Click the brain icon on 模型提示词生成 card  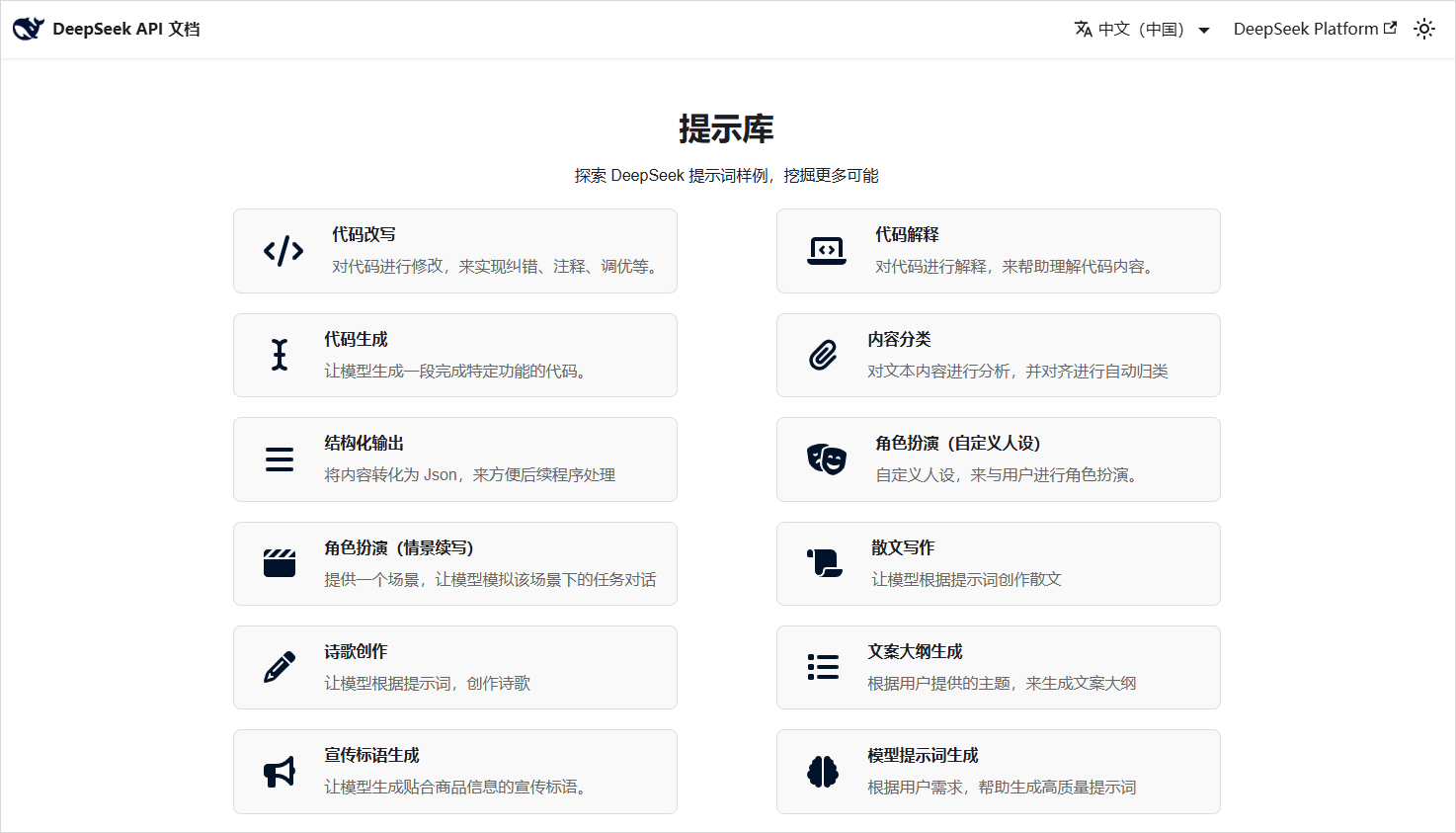[x=823, y=771]
